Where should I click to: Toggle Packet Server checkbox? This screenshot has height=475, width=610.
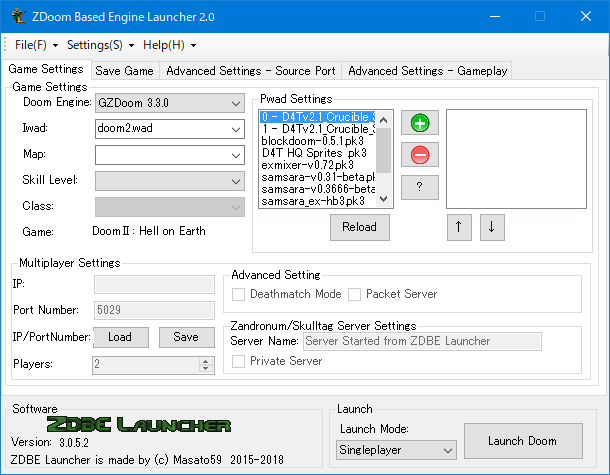click(x=354, y=294)
